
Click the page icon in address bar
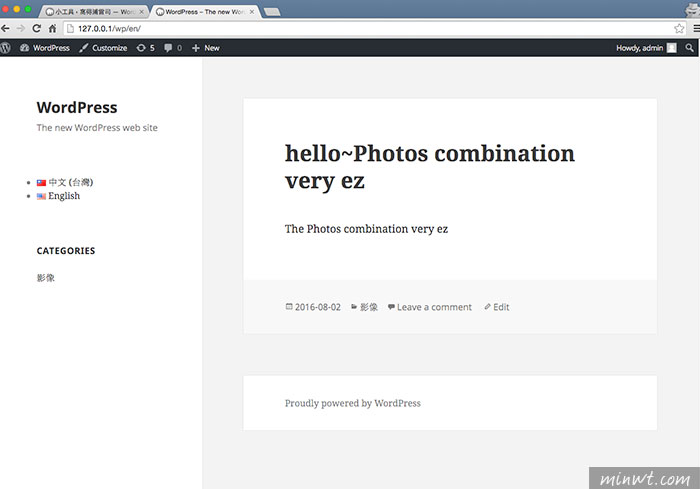(x=70, y=29)
